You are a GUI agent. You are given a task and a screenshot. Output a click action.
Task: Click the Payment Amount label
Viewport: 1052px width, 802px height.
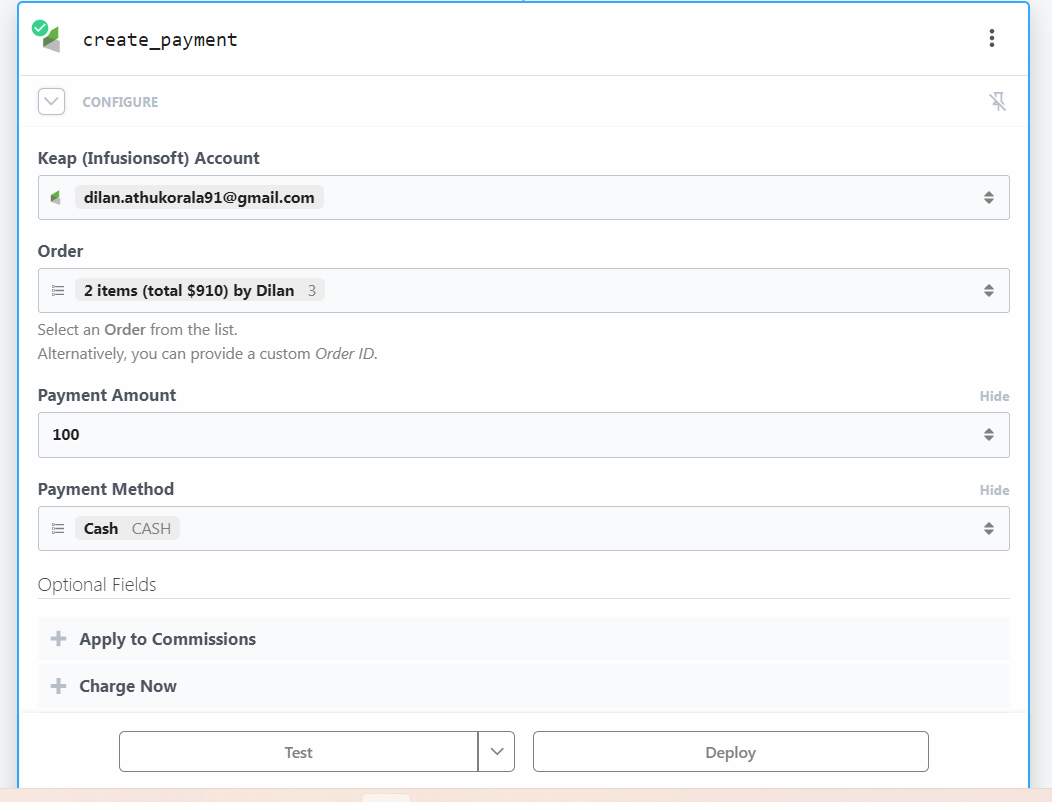tap(107, 395)
